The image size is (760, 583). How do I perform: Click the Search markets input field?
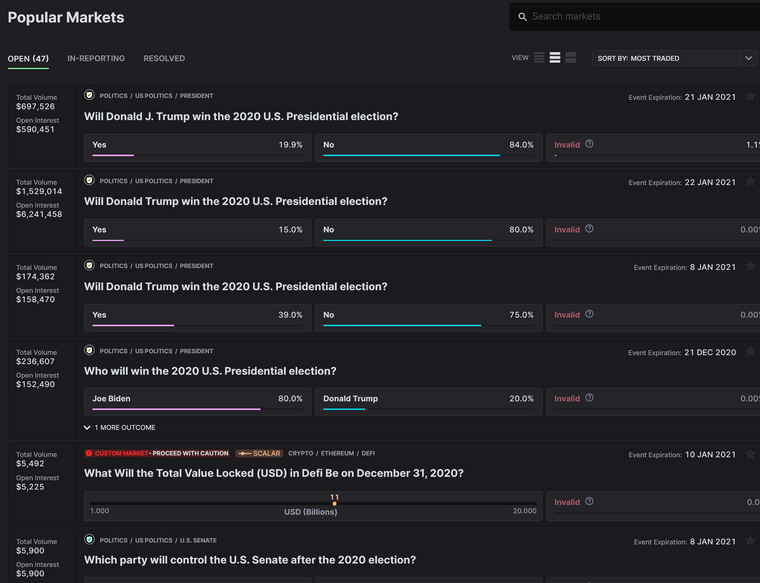[x=635, y=16]
